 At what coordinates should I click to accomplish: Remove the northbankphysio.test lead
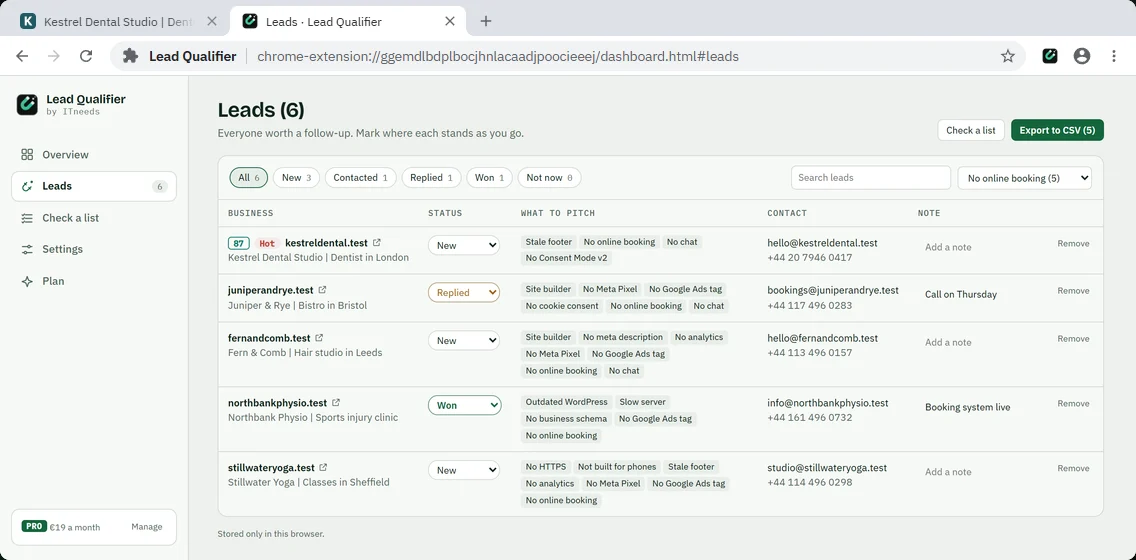1073,404
